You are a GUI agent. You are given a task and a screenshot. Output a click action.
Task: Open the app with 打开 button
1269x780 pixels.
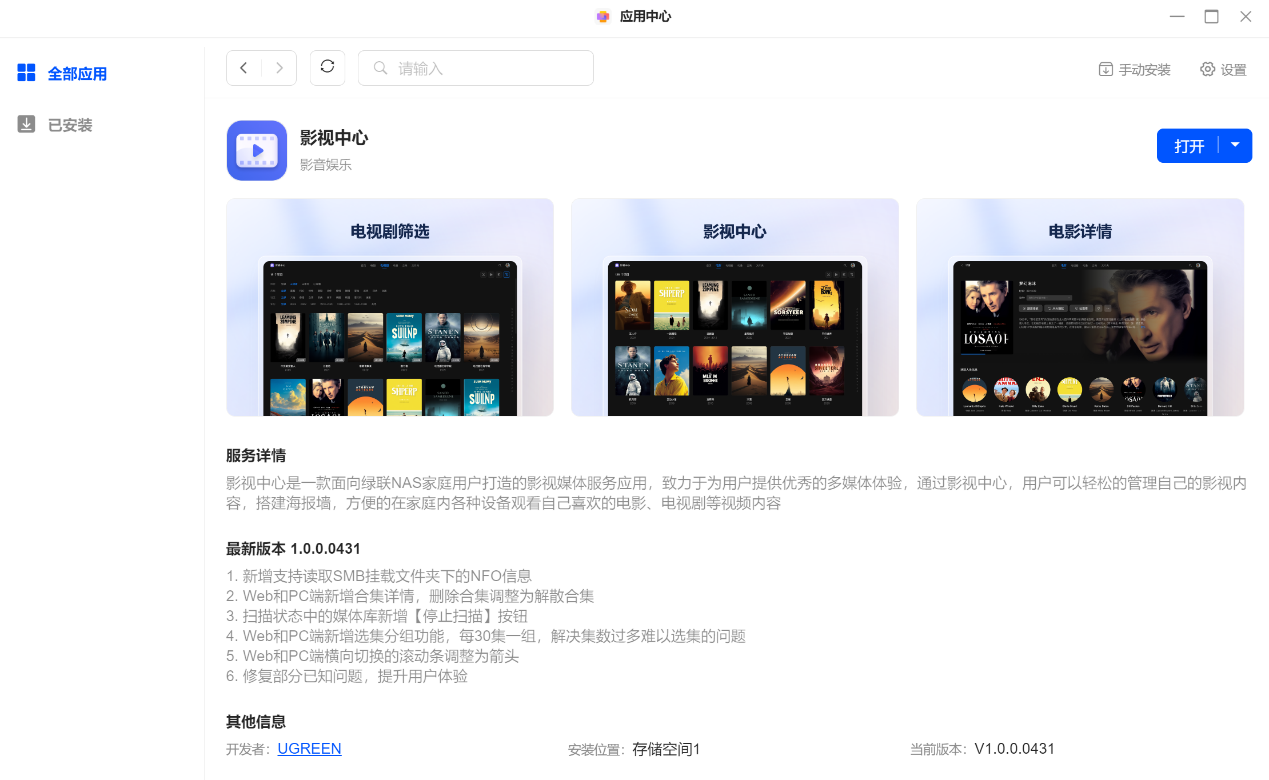pos(1189,145)
